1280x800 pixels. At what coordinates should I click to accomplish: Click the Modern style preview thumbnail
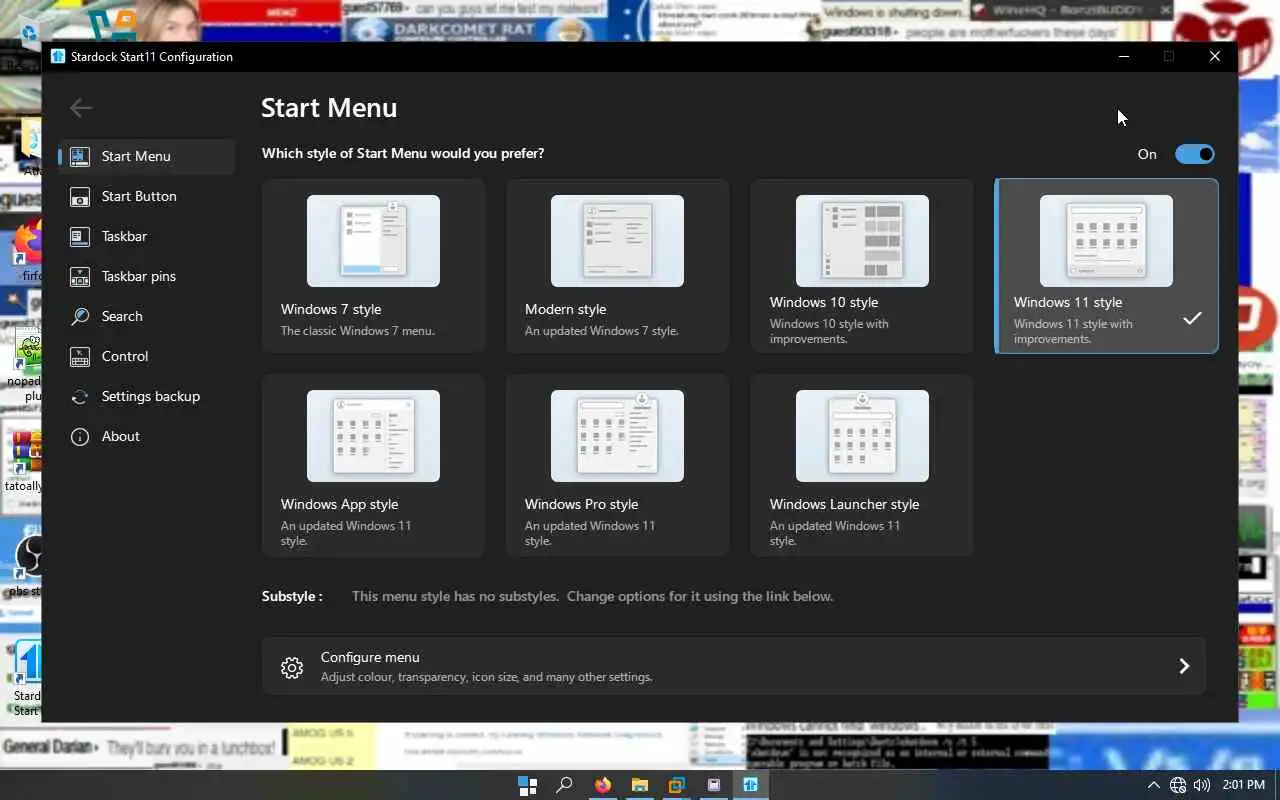click(x=617, y=241)
